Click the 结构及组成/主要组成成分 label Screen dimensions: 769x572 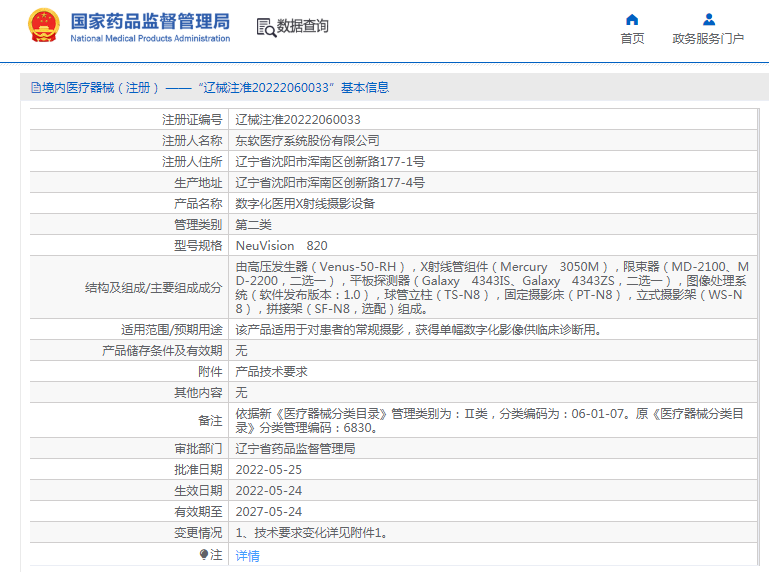[x=154, y=288]
